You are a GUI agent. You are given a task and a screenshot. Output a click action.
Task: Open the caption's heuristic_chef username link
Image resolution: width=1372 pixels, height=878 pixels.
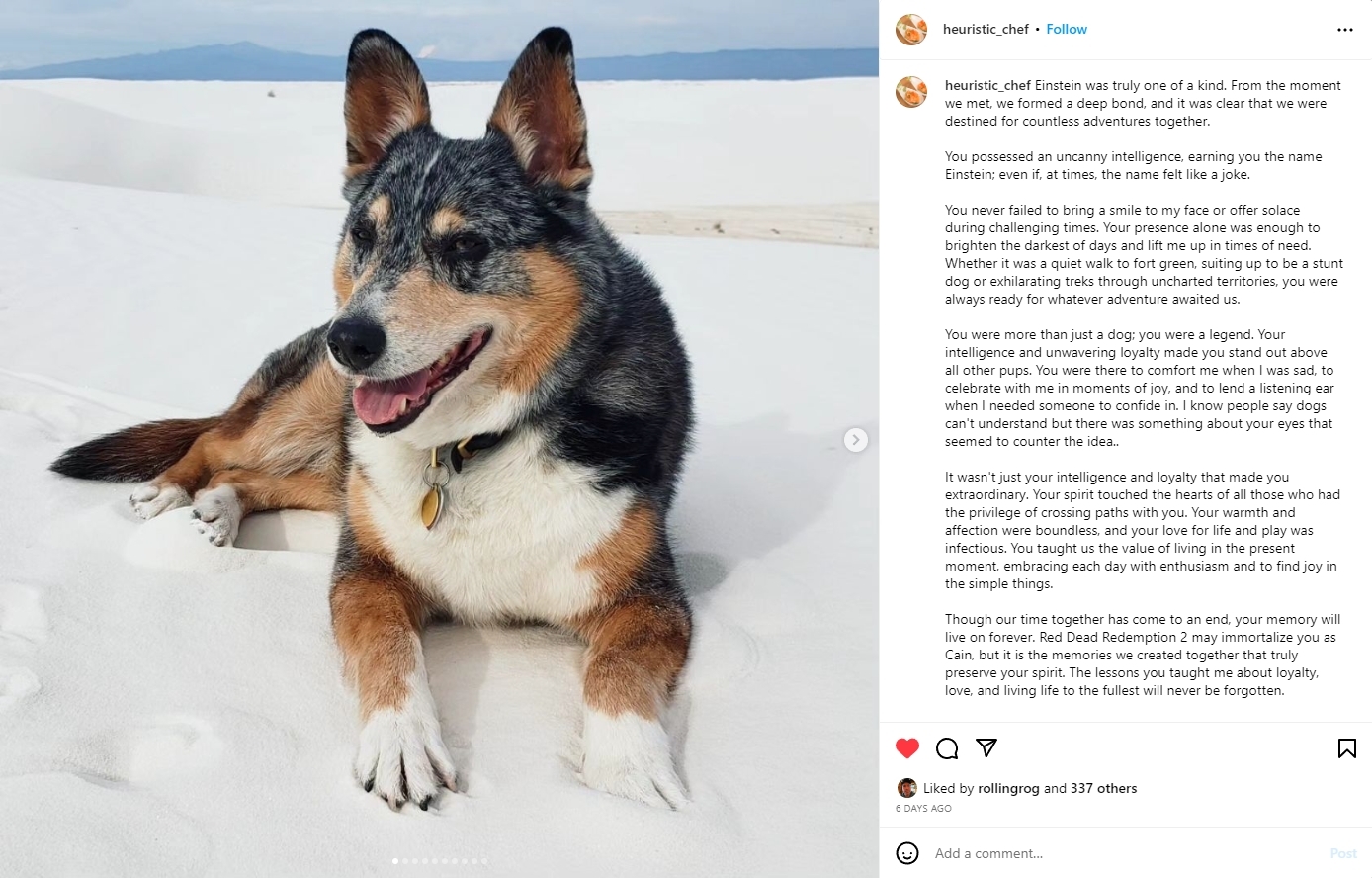pos(987,86)
